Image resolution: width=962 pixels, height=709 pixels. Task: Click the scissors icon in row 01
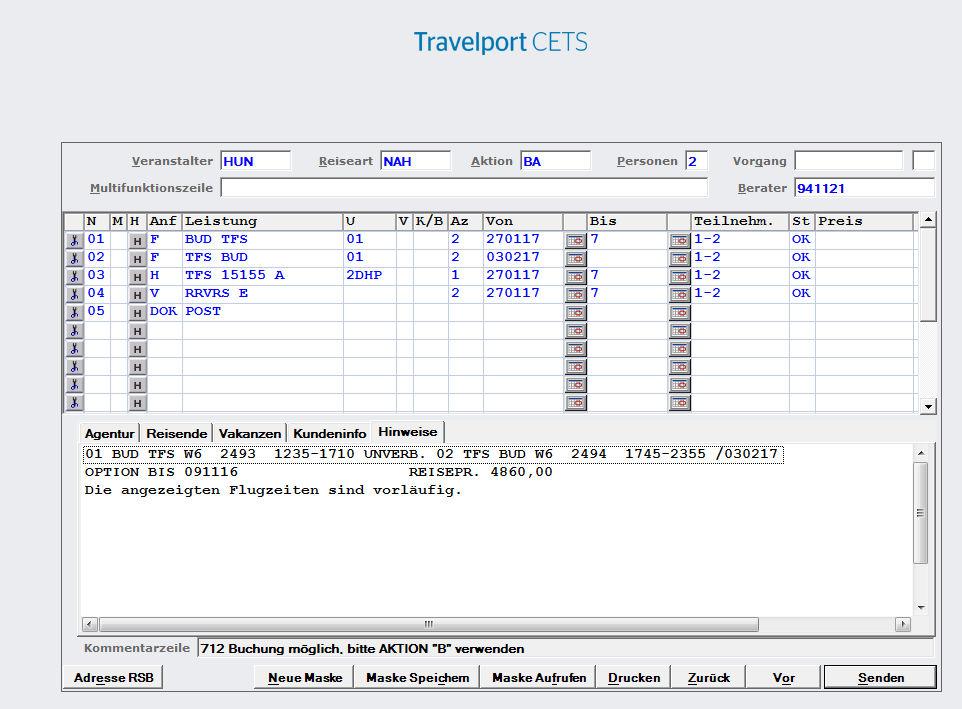(x=74, y=240)
